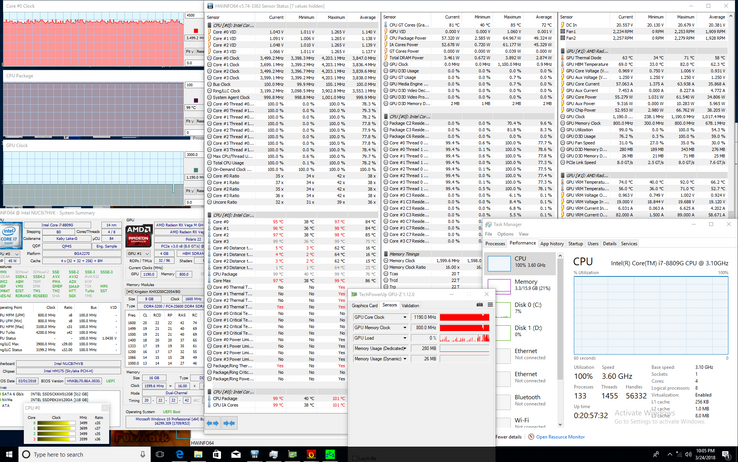Switch to Graphics Card tab in GPU-Z
738x462 pixels.
[x=365, y=305]
